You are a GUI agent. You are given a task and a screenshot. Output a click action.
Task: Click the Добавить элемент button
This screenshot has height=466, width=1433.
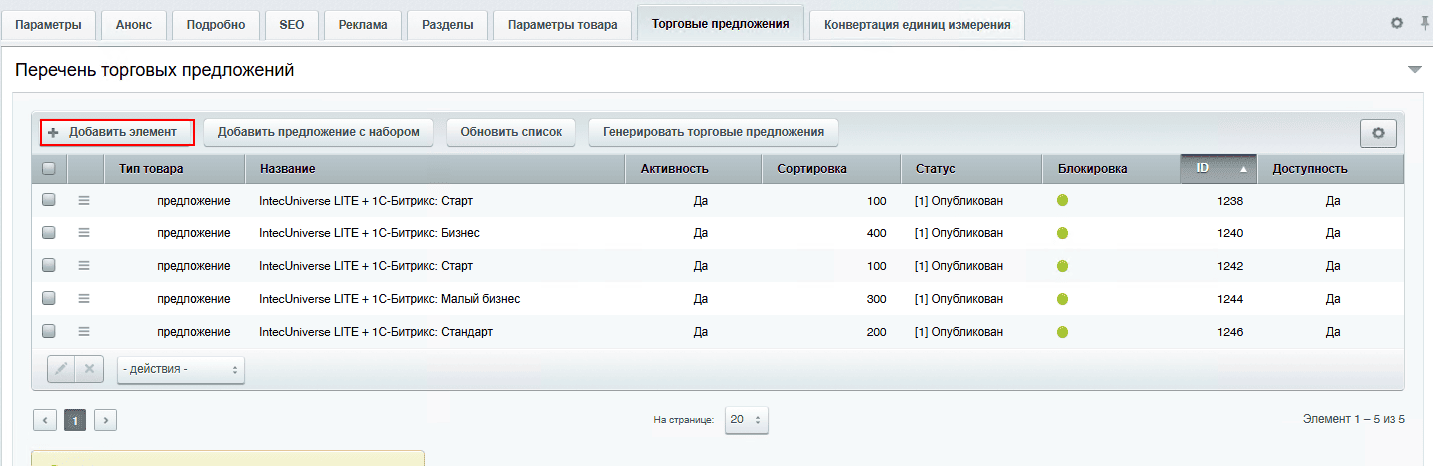[117, 132]
